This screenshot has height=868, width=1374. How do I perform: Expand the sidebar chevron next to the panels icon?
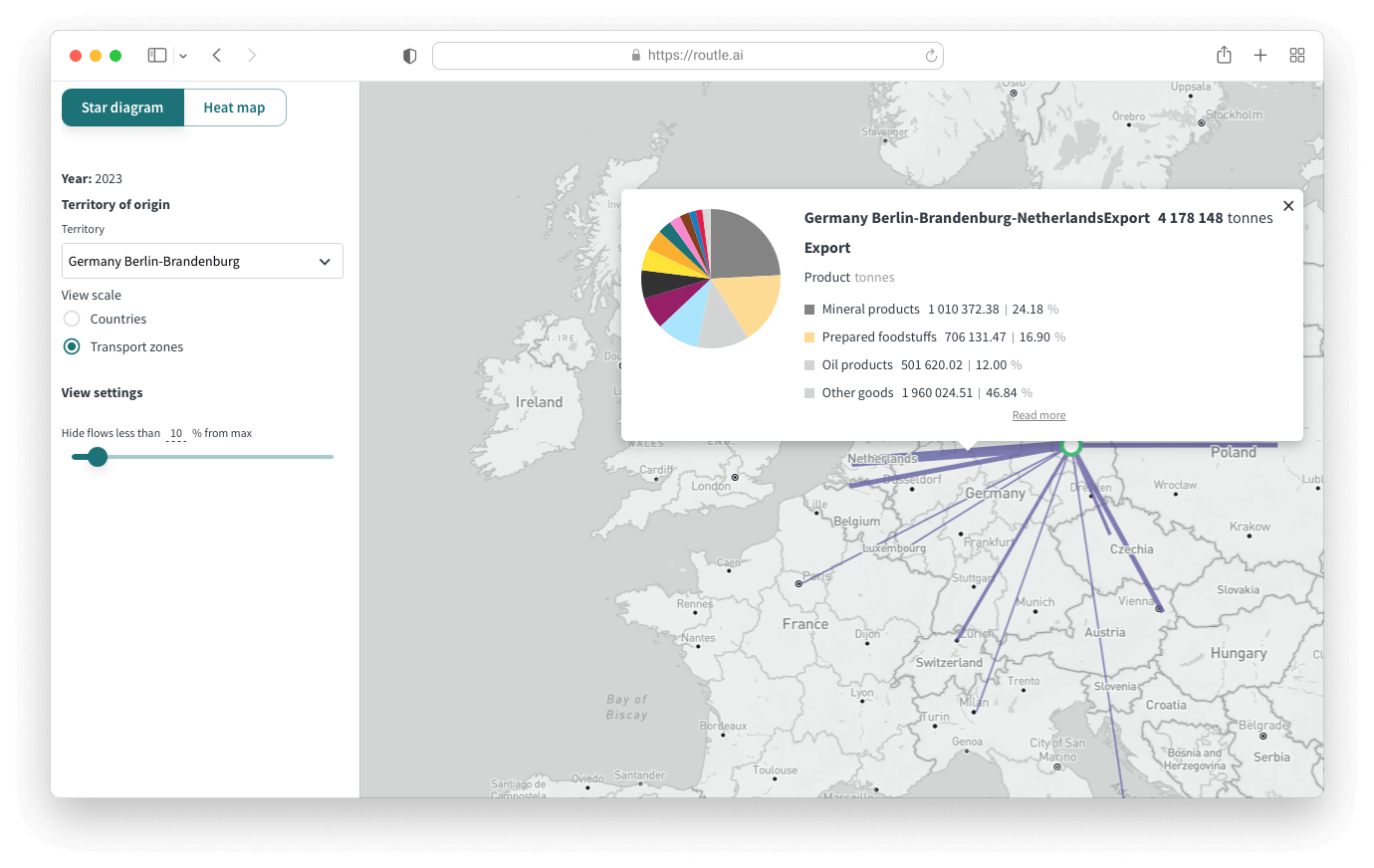click(x=182, y=55)
